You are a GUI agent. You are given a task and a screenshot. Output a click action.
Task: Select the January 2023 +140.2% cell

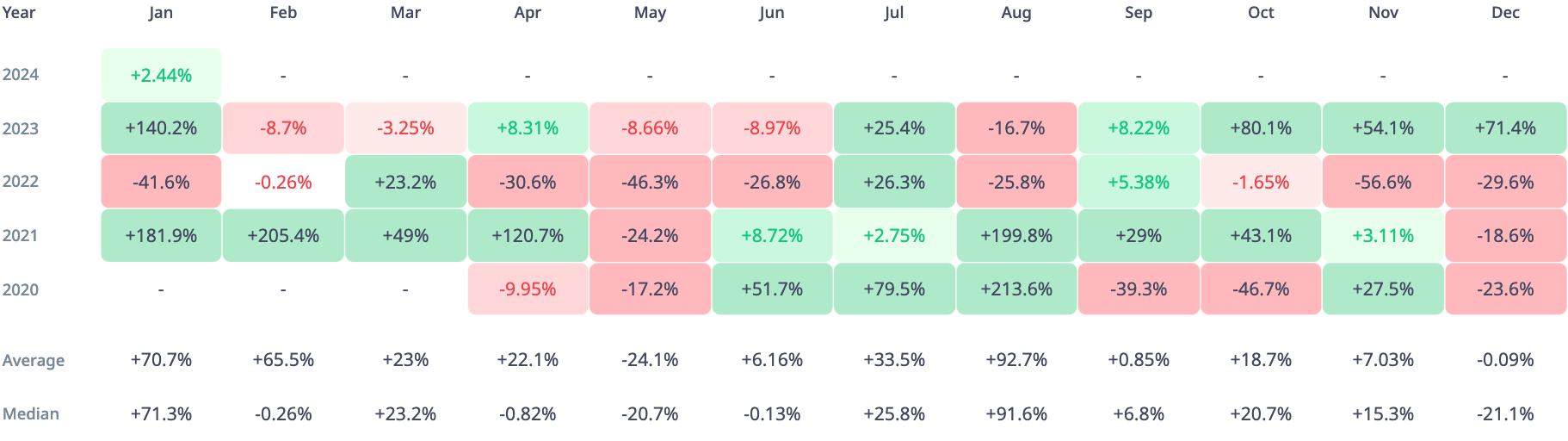[161, 128]
